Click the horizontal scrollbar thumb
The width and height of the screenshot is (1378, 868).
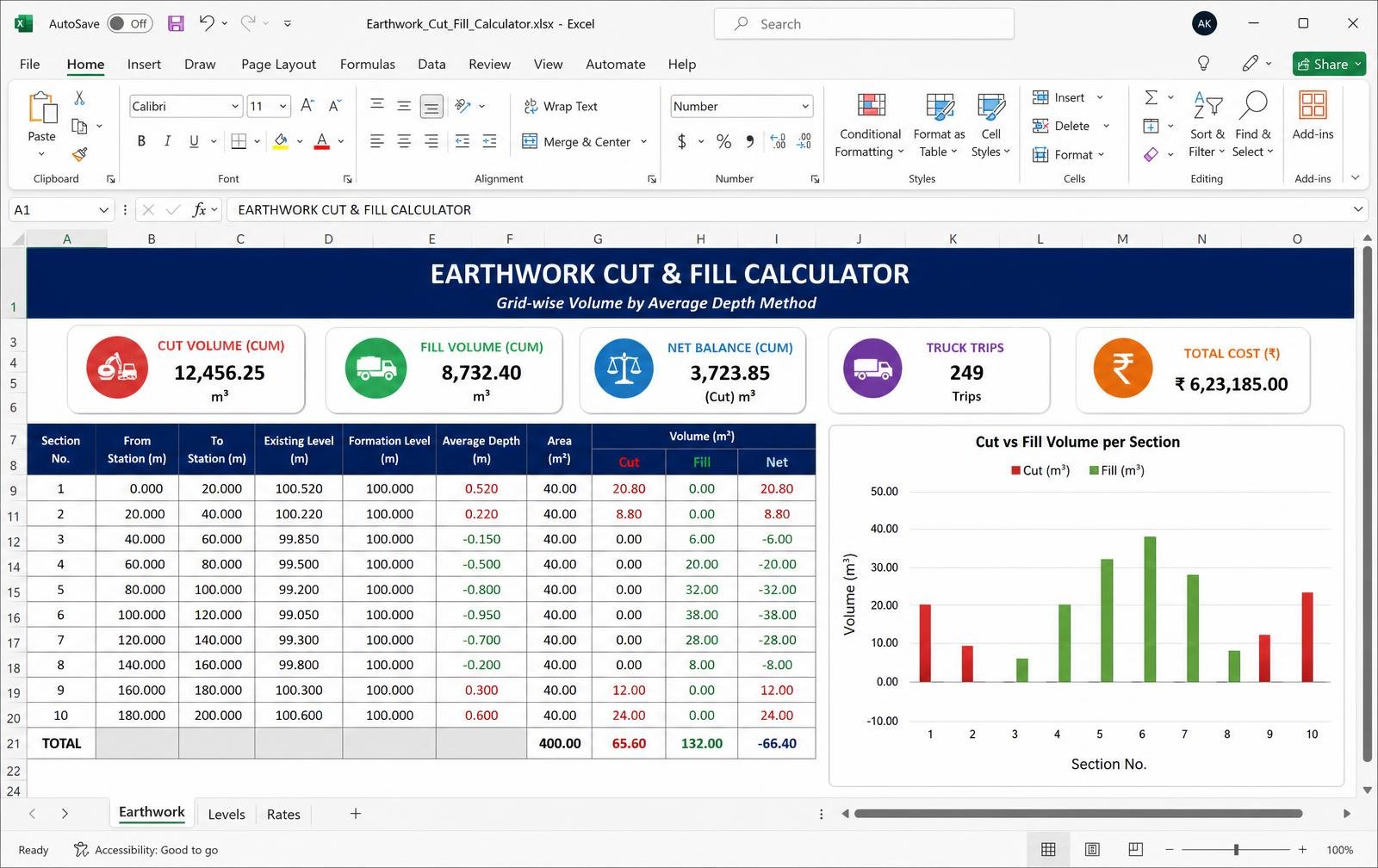pyautogui.click(x=1078, y=814)
